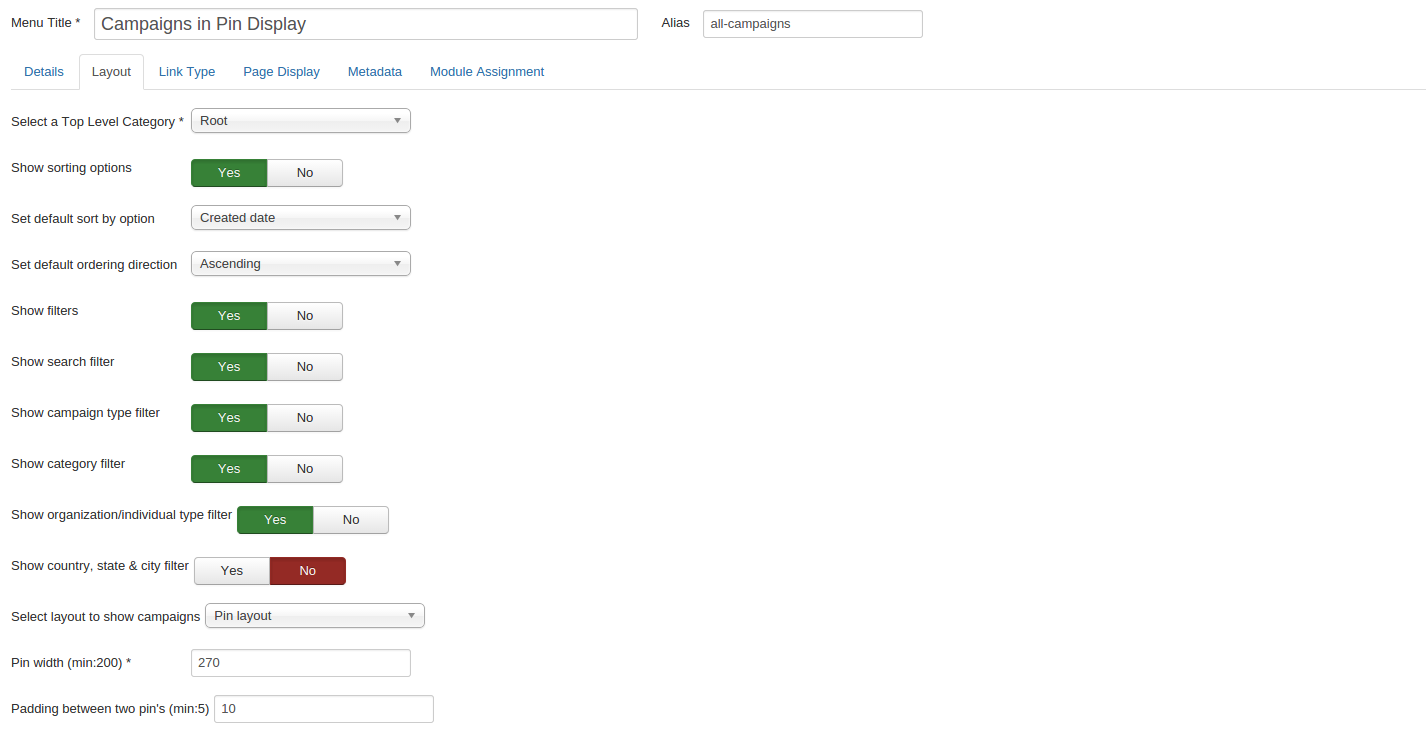This screenshot has height=738, width=1426.
Task: Open the Page Display tab
Action: point(281,72)
